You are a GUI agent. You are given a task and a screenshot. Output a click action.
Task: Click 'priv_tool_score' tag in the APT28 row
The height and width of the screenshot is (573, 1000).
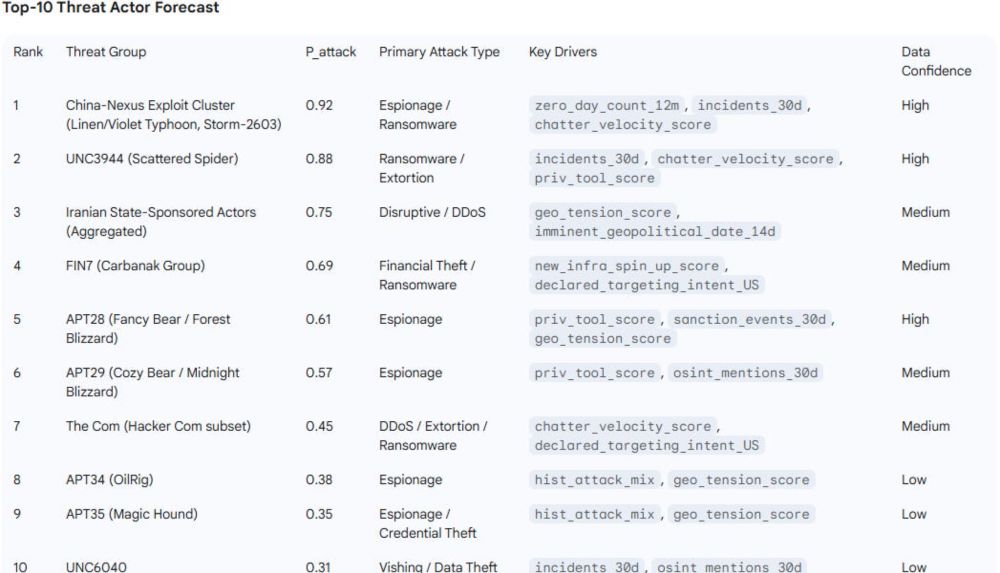[x=594, y=320]
